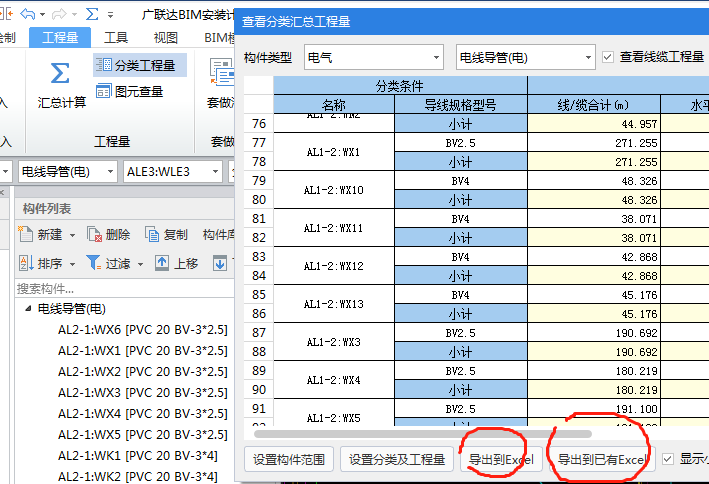Click the 线/缆合计(m) column header
The width and height of the screenshot is (709, 484).
click(x=593, y=104)
